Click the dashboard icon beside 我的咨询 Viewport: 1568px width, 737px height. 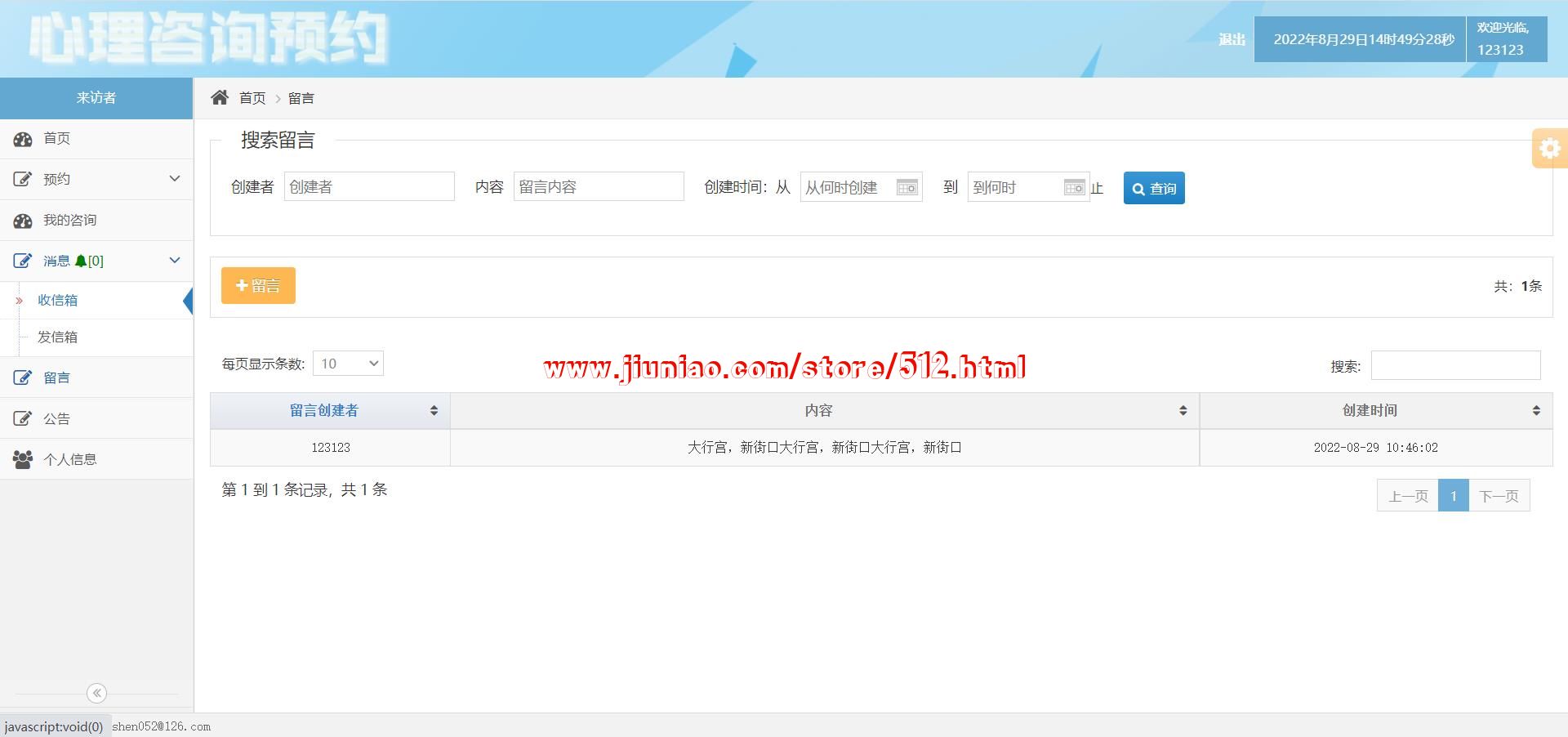pyautogui.click(x=23, y=221)
